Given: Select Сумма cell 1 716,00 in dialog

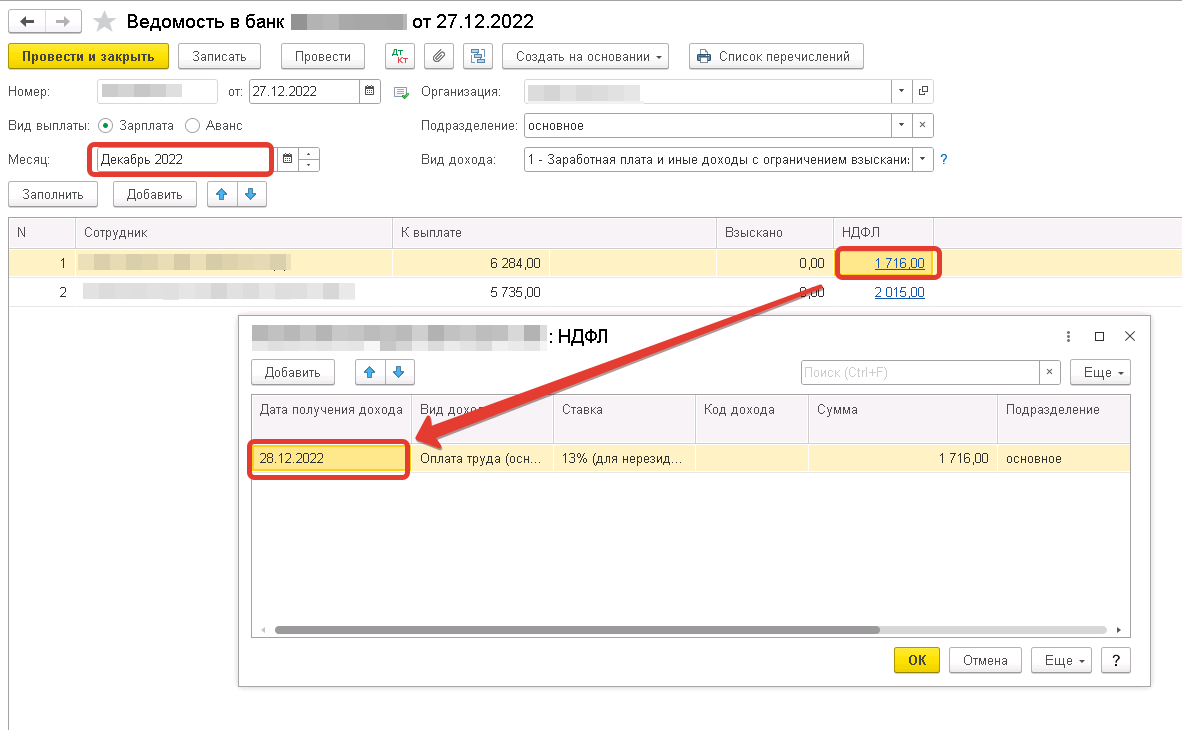Looking at the screenshot, I should [902, 458].
